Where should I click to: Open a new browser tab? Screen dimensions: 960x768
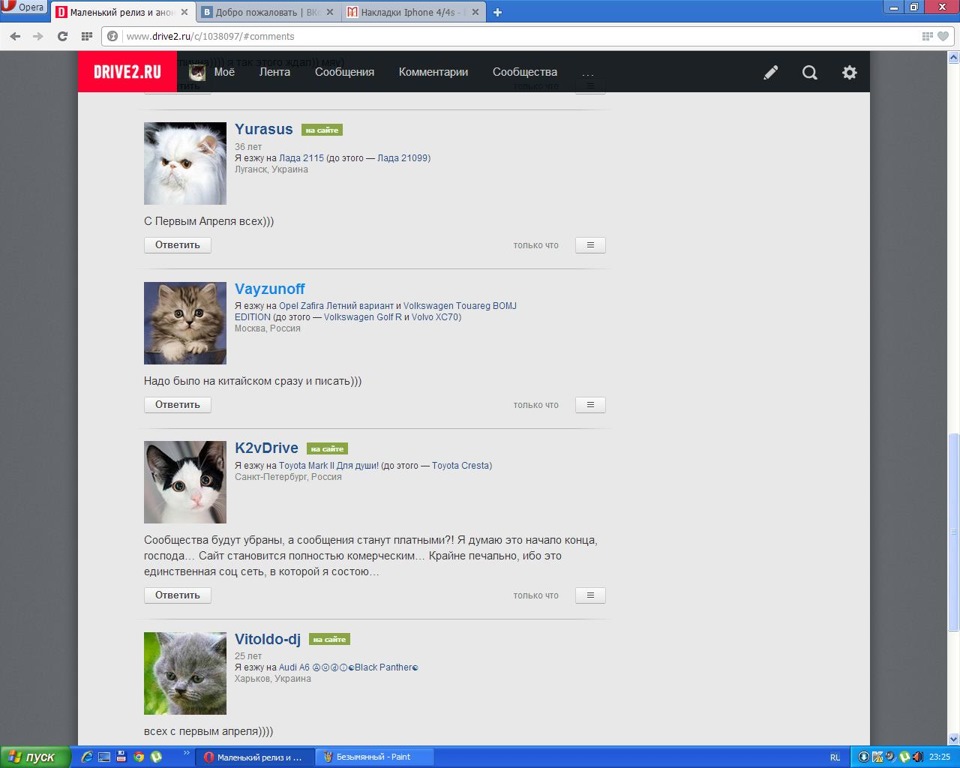click(x=498, y=12)
